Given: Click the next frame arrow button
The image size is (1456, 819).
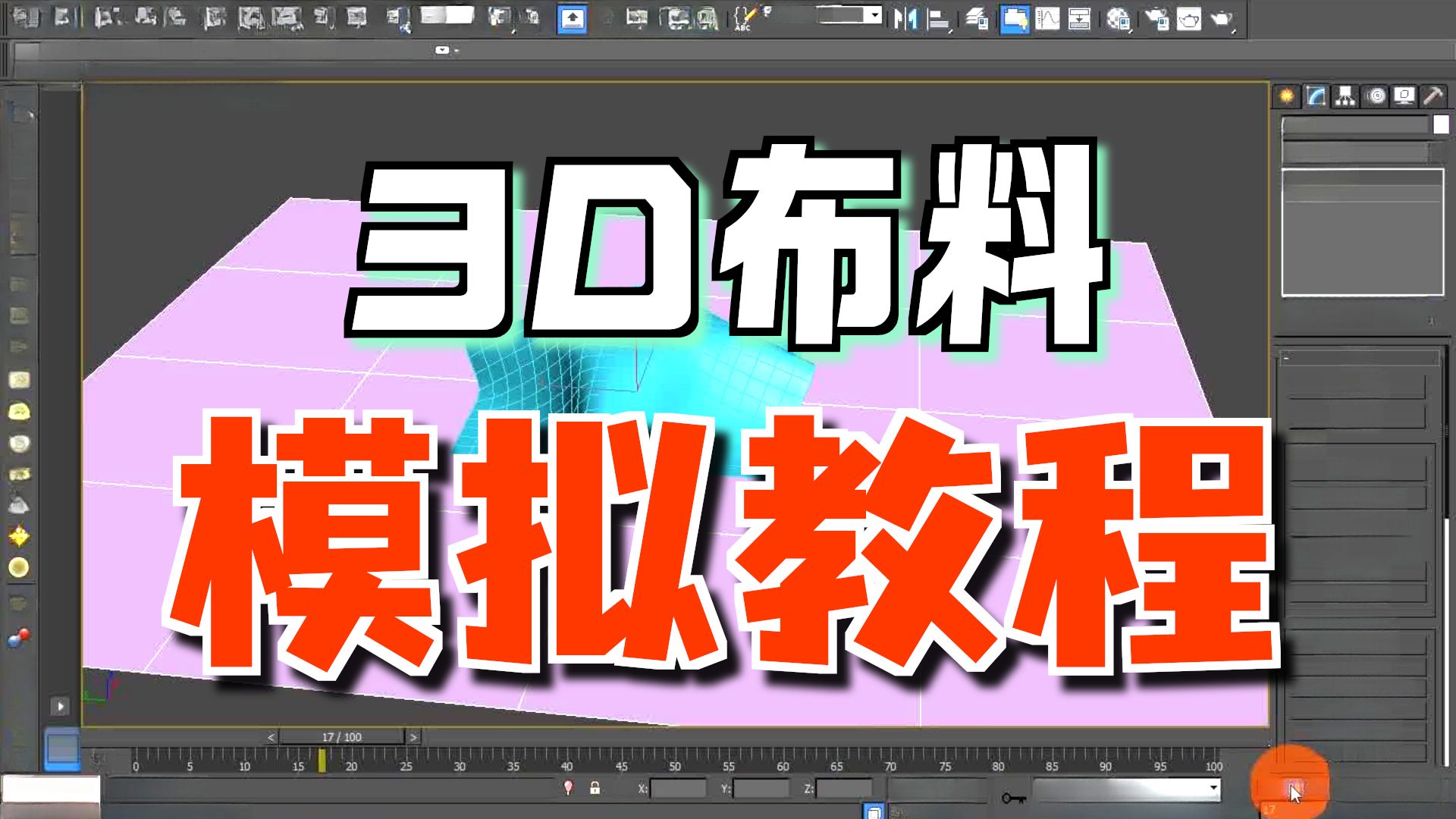Looking at the screenshot, I should 415,736.
